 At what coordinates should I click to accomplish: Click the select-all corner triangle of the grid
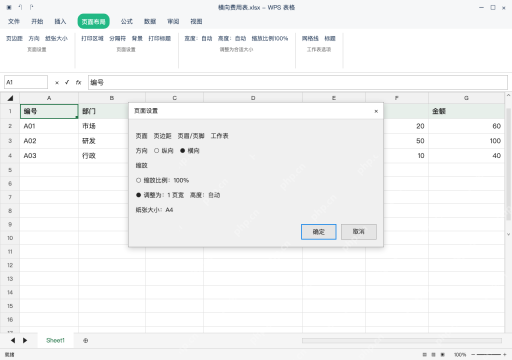[10, 98]
